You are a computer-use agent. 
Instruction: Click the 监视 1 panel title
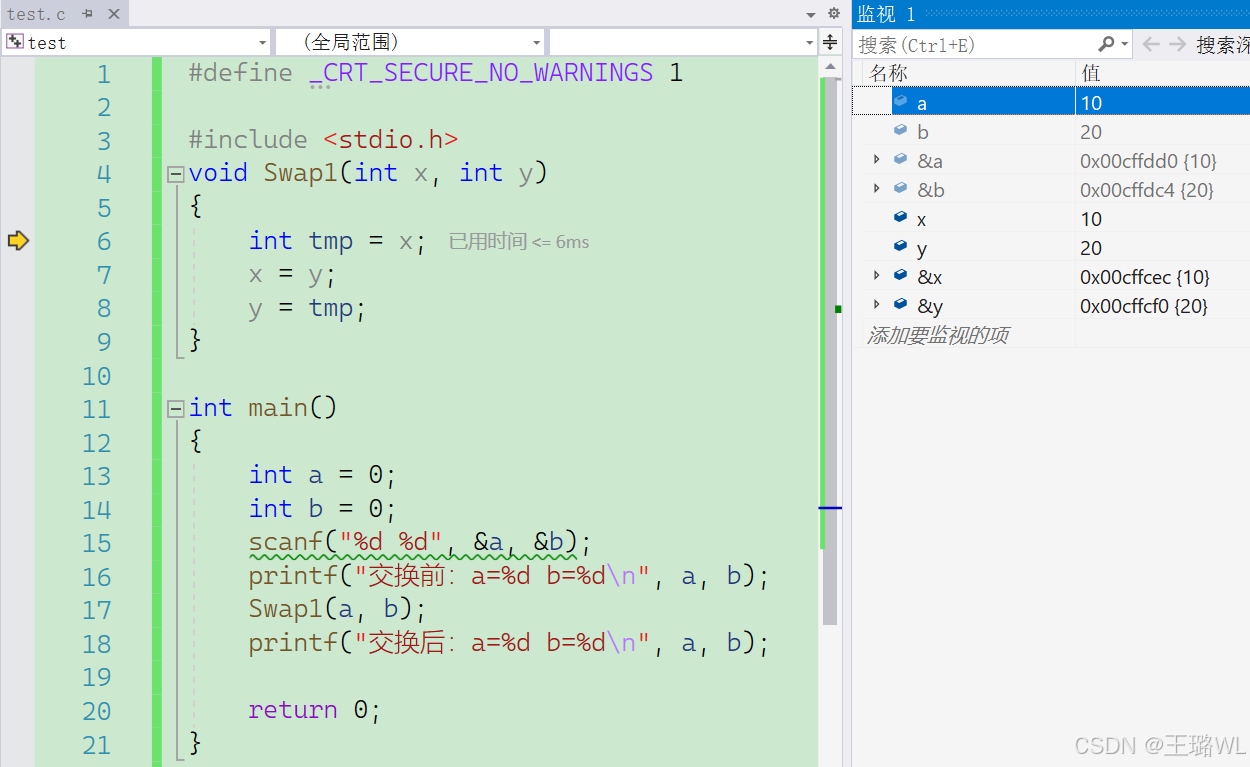pyautogui.click(x=886, y=14)
